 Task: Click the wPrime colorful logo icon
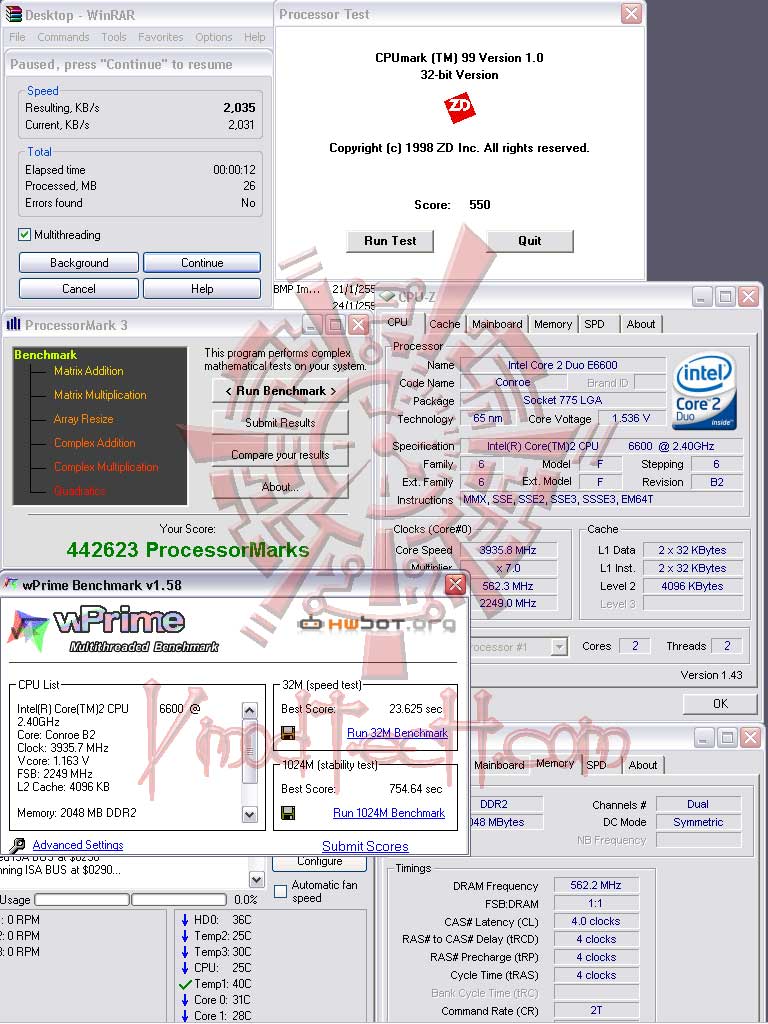pos(27,632)
